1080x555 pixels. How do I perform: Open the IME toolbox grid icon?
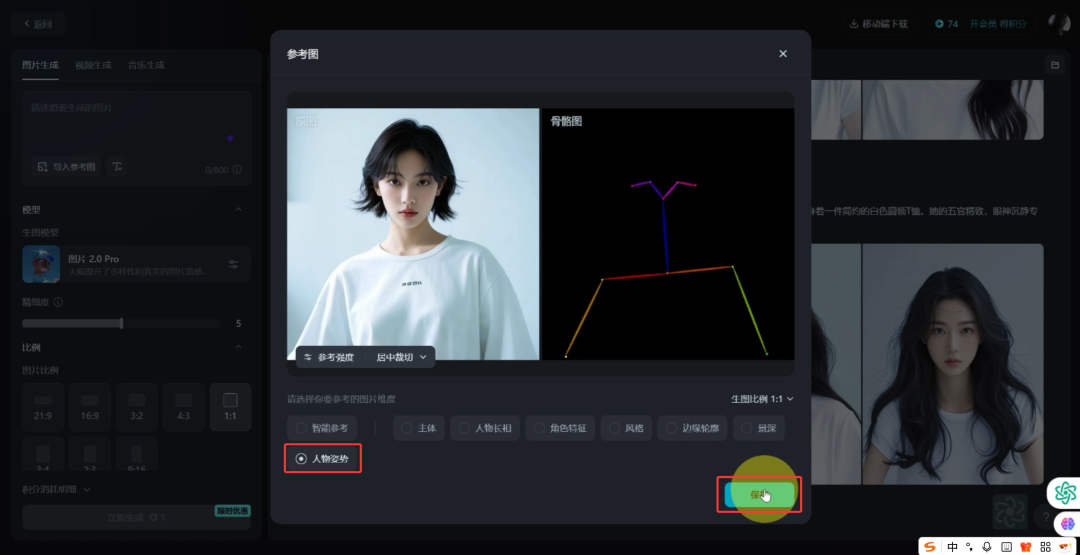1045,547
